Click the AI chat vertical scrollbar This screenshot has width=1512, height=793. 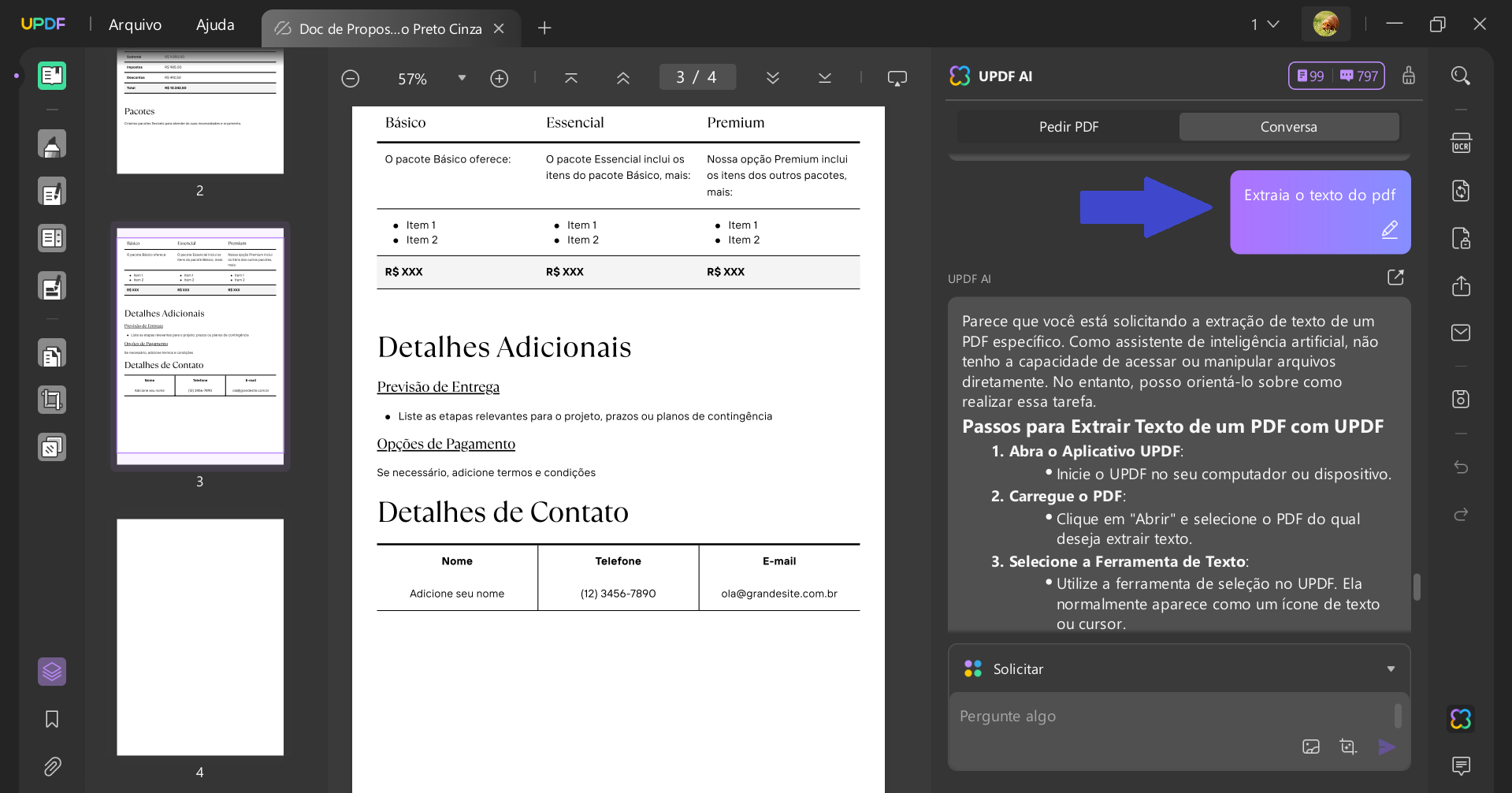pyautogui.click(x=1417, y=586)
